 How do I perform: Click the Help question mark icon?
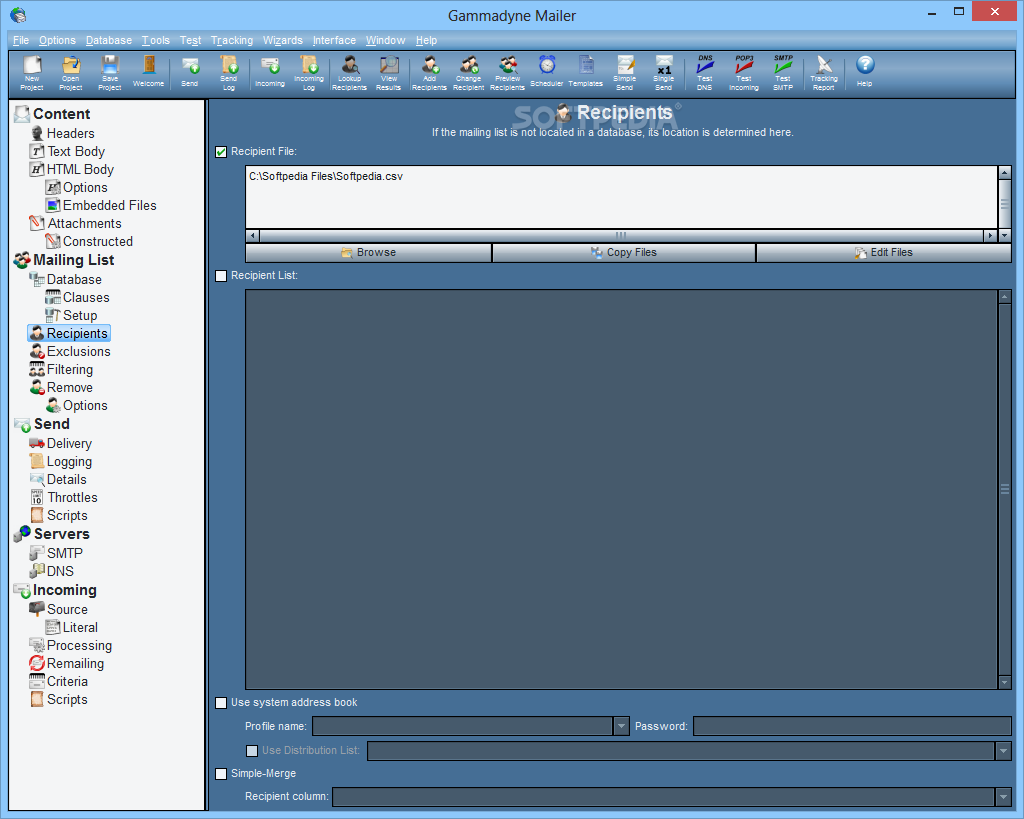point(865,71)
